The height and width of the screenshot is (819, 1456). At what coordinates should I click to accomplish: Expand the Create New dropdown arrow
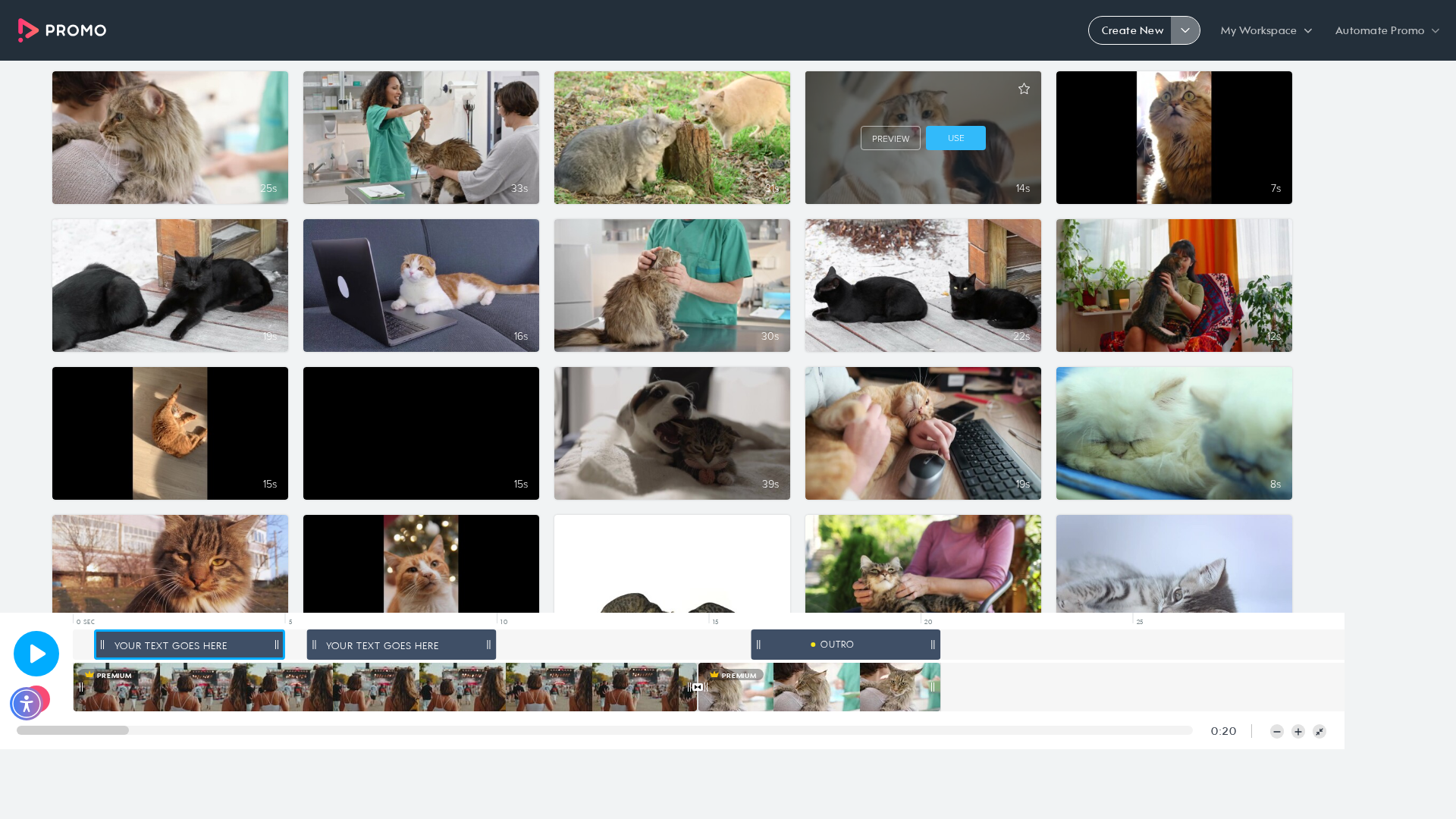(x=1185, y=30)
